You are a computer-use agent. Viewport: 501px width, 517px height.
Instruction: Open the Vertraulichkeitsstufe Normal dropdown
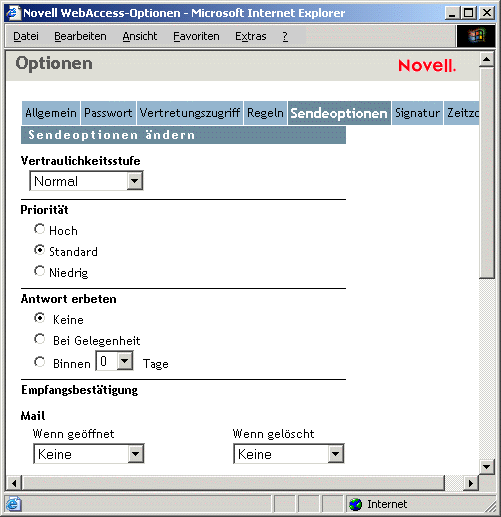click(86, 181)
